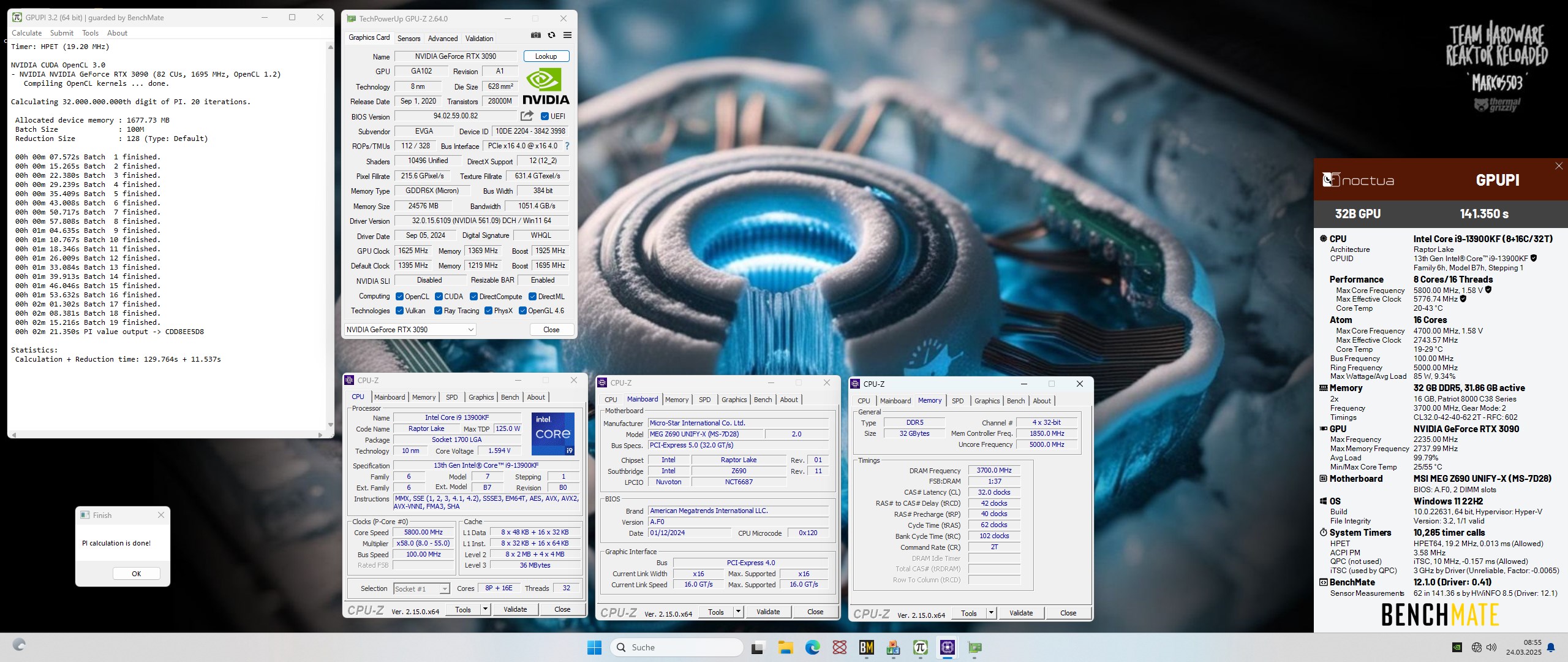The height and width of the screenshot is (662, 1568).
Task: Click Close in CPU-Z Memory window
Action: tap(1068, 613)
